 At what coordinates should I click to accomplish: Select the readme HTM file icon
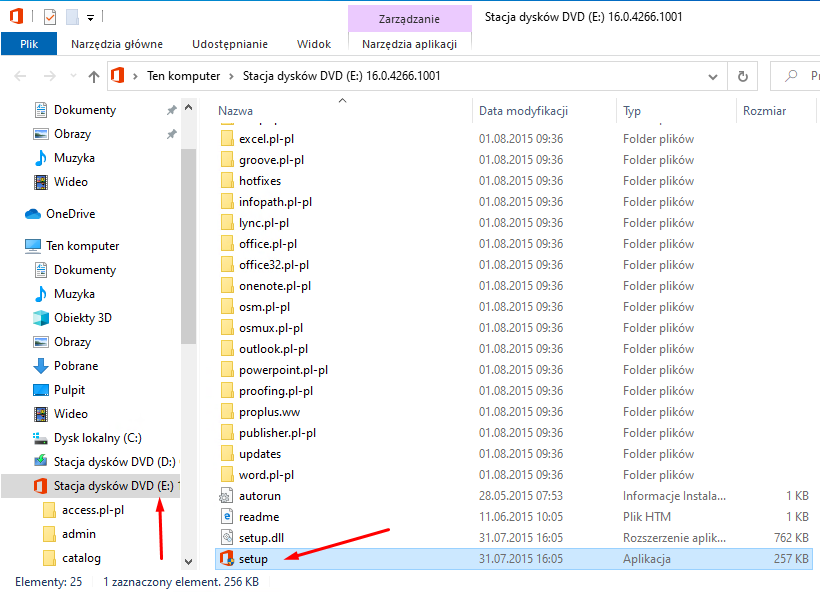[x=226, y=517]
